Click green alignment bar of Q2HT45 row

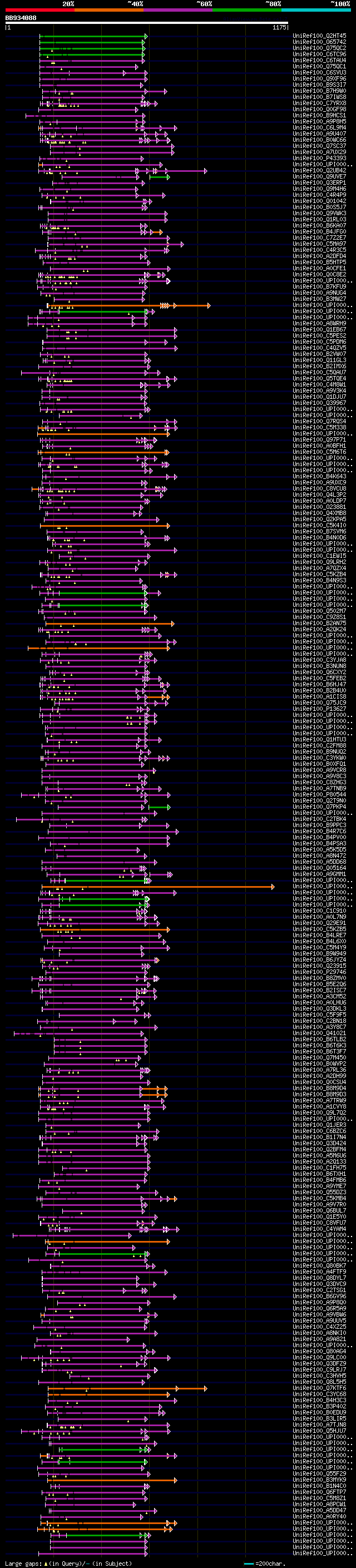point(93,37)
